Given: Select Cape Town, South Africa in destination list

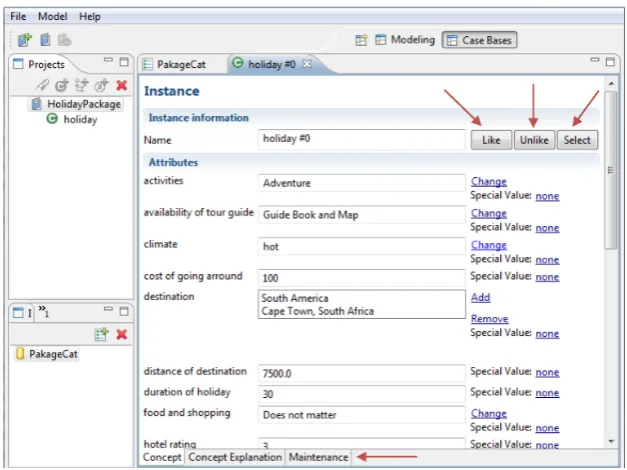Looking at the screenshot, I should pyautogui.click(x=317, y=311).
